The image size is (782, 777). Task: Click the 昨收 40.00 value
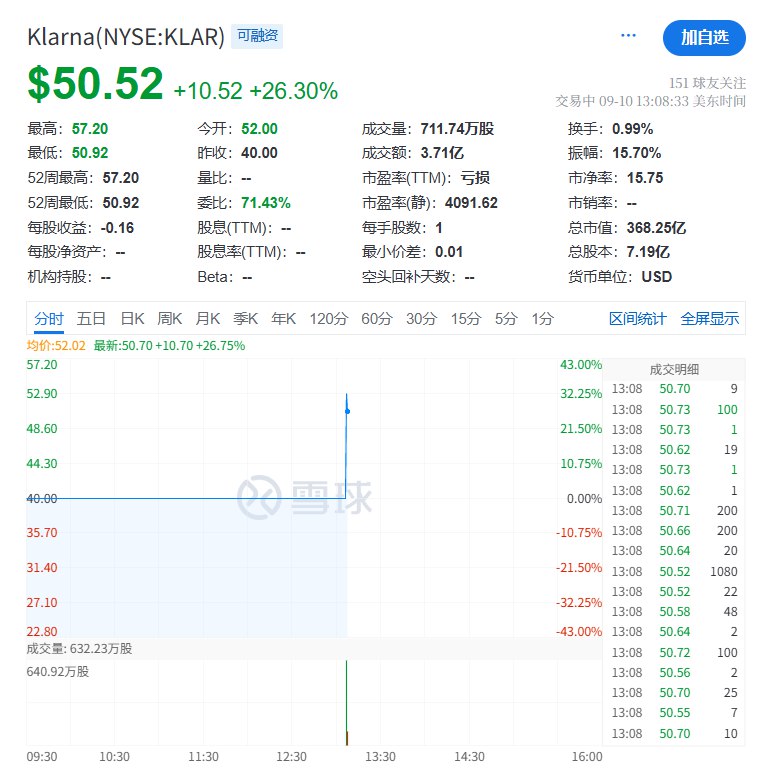pyautogui.click(x=259, y=153)
